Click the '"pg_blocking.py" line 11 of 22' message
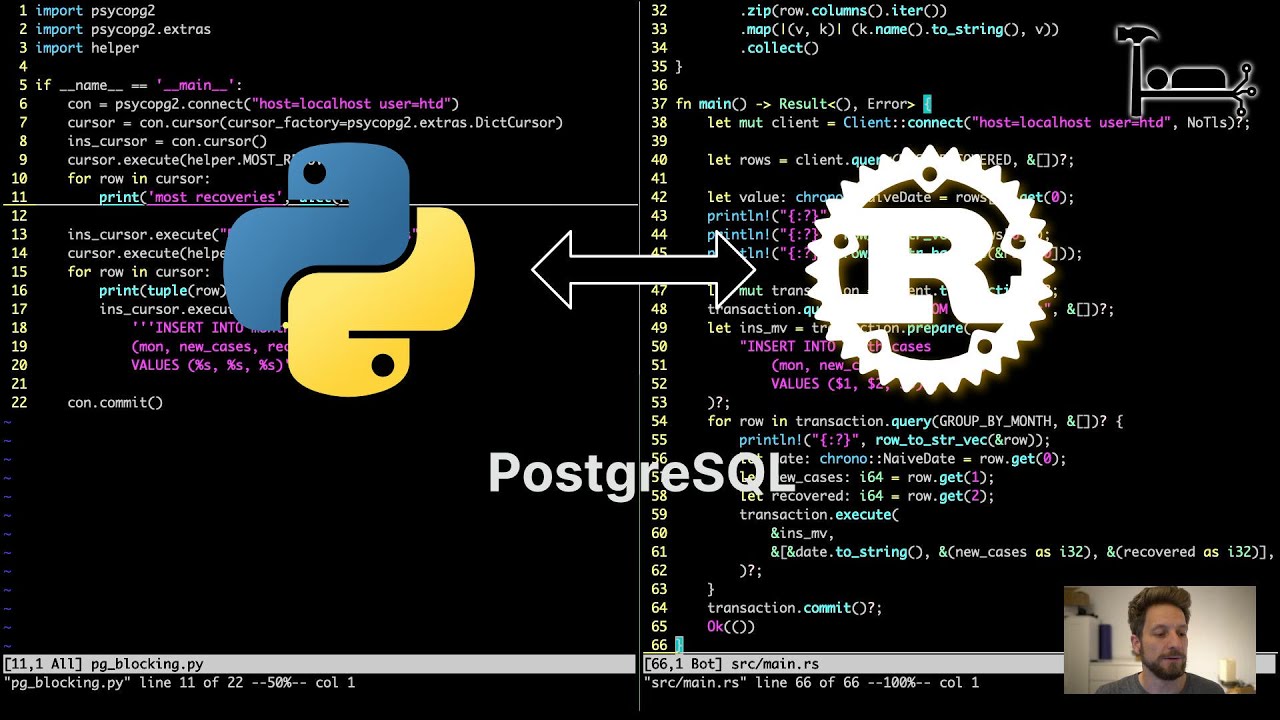1280x720 pixels. tap(179, 683)
